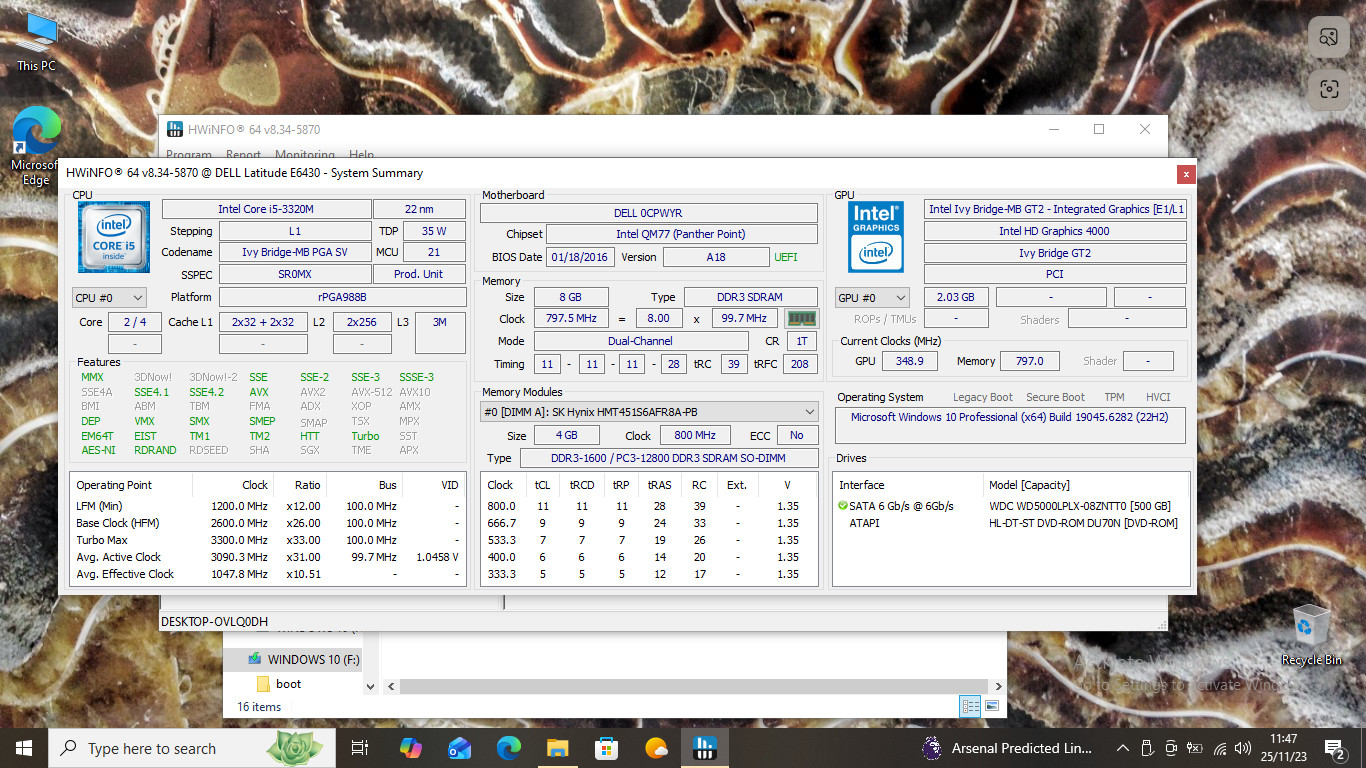Maximize the HWiNFO background window
This screenshot has height=768, width=1366.
point(1099,129)
